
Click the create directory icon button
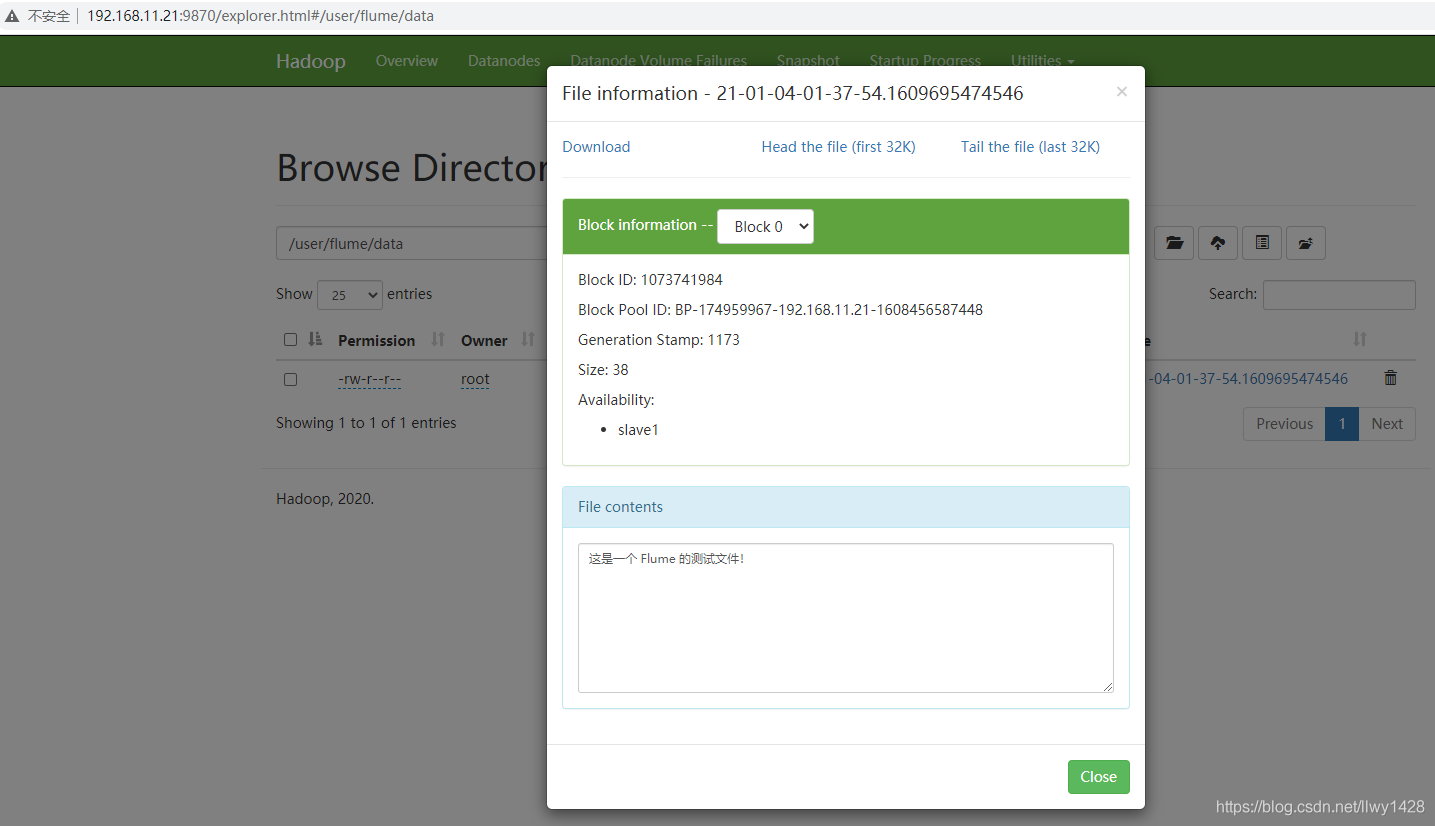pyautogui.click(x=1306, y=243)
